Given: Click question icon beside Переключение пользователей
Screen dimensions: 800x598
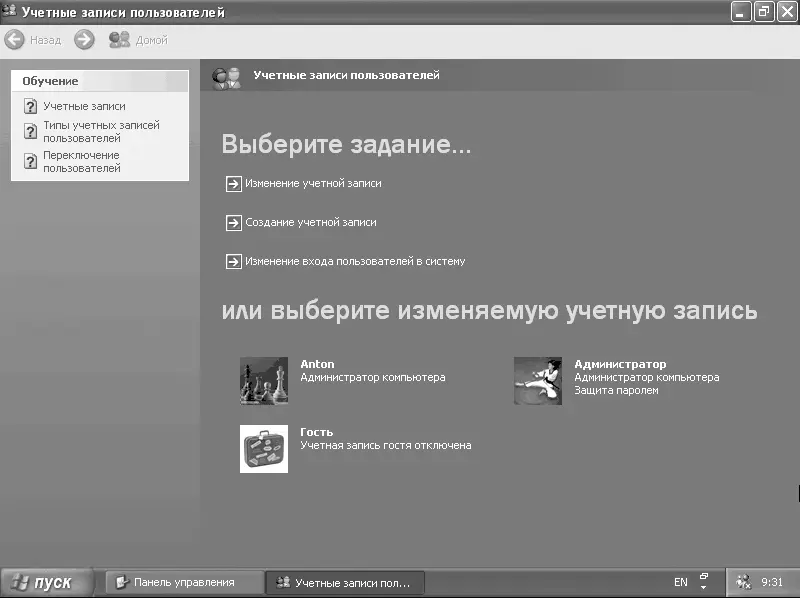Looking at the screenshot, I should pos(31,162).
